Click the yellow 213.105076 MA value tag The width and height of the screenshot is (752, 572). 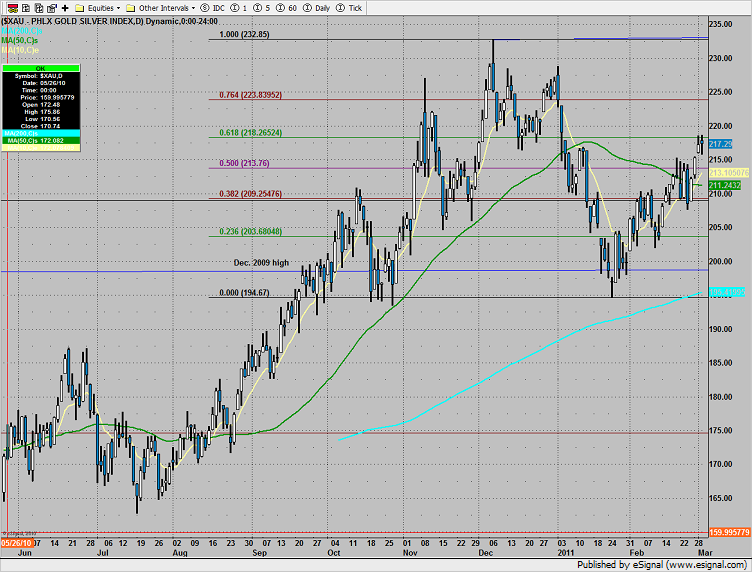[728, 173]
